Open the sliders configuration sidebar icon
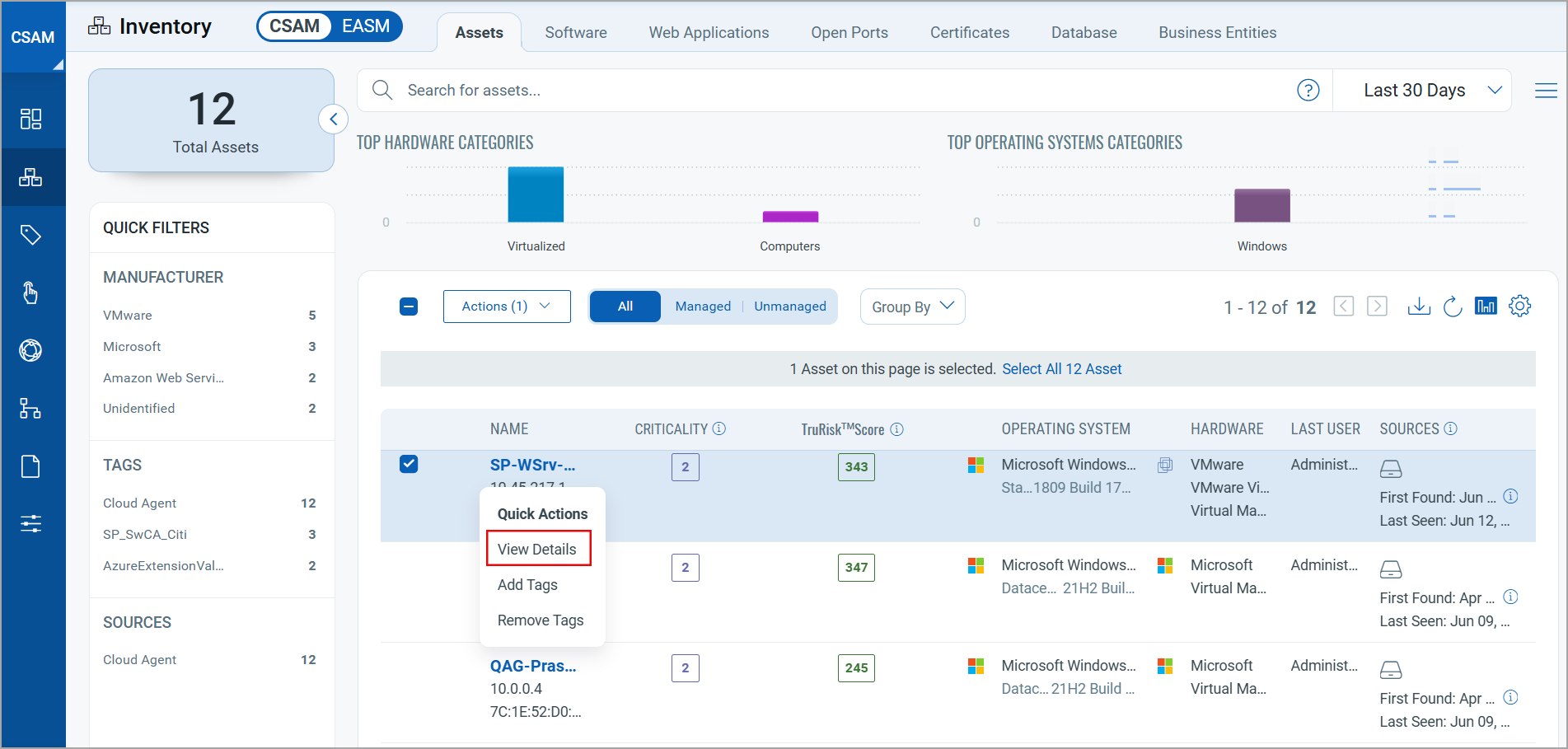Image resolution: width=1568 pixels, height=749 pixels. tap(30, 523)
